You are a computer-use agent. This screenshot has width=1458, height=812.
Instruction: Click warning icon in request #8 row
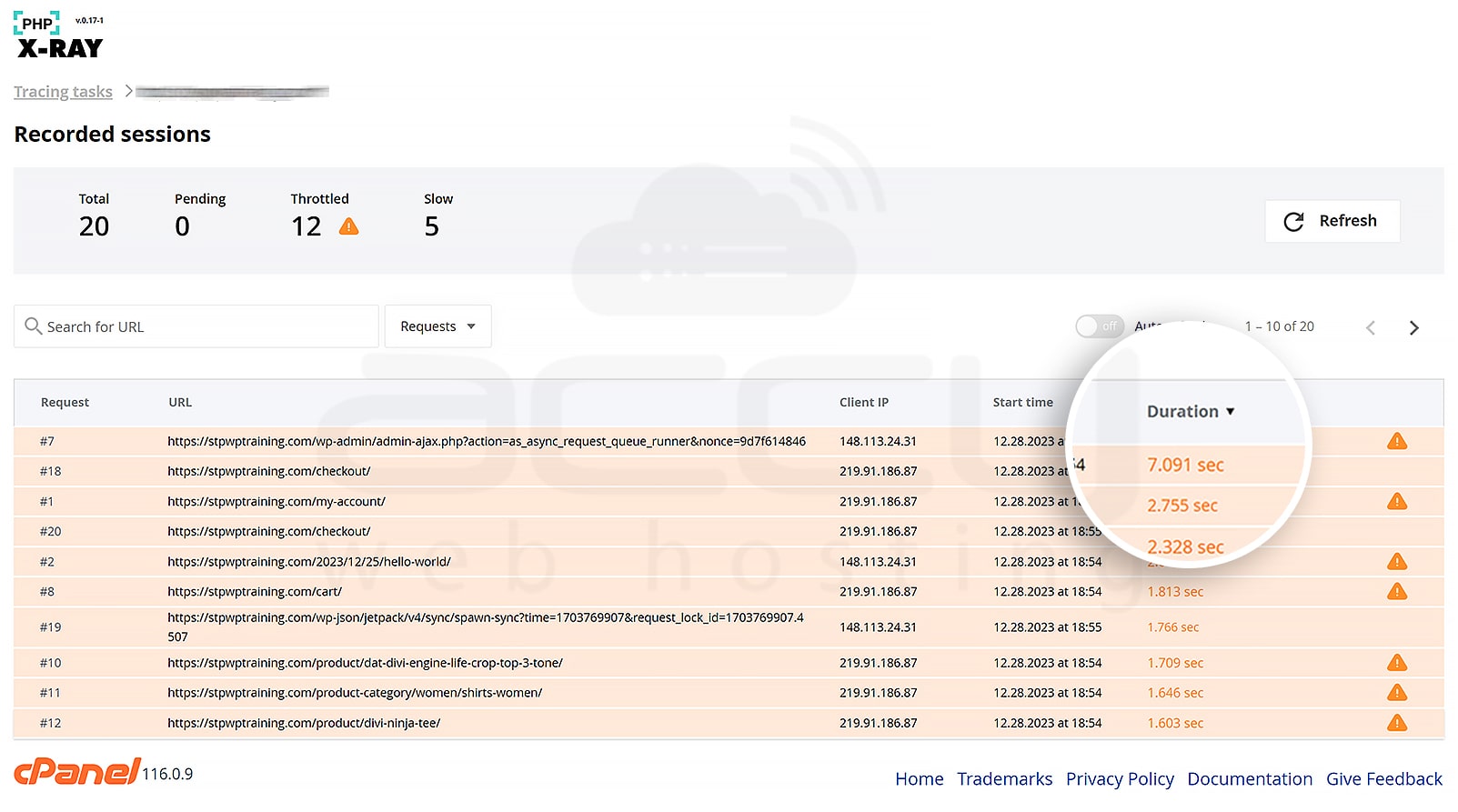pos(1397,592)
